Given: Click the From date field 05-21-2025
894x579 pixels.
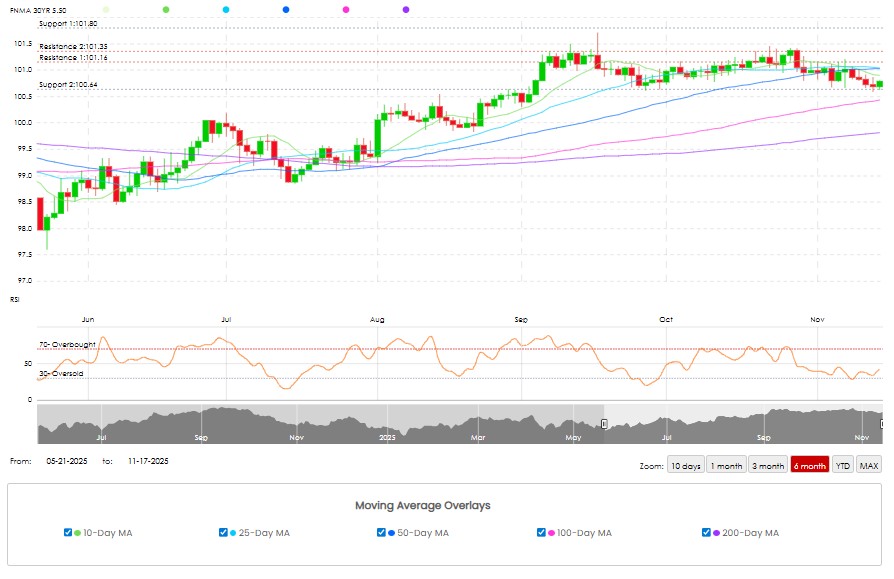Looking at the screenshot, I should [68, 462].
